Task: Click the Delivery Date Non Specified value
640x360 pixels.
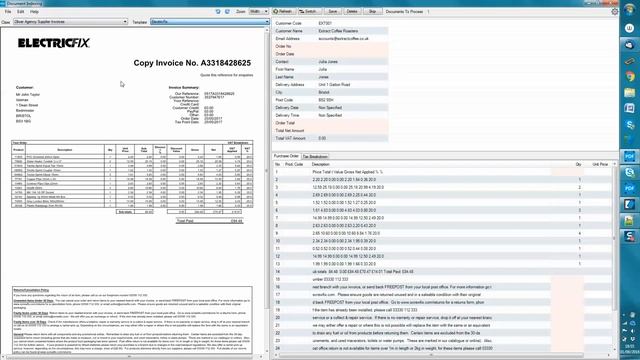Action: pyautogui.click(x=330, y=108)
